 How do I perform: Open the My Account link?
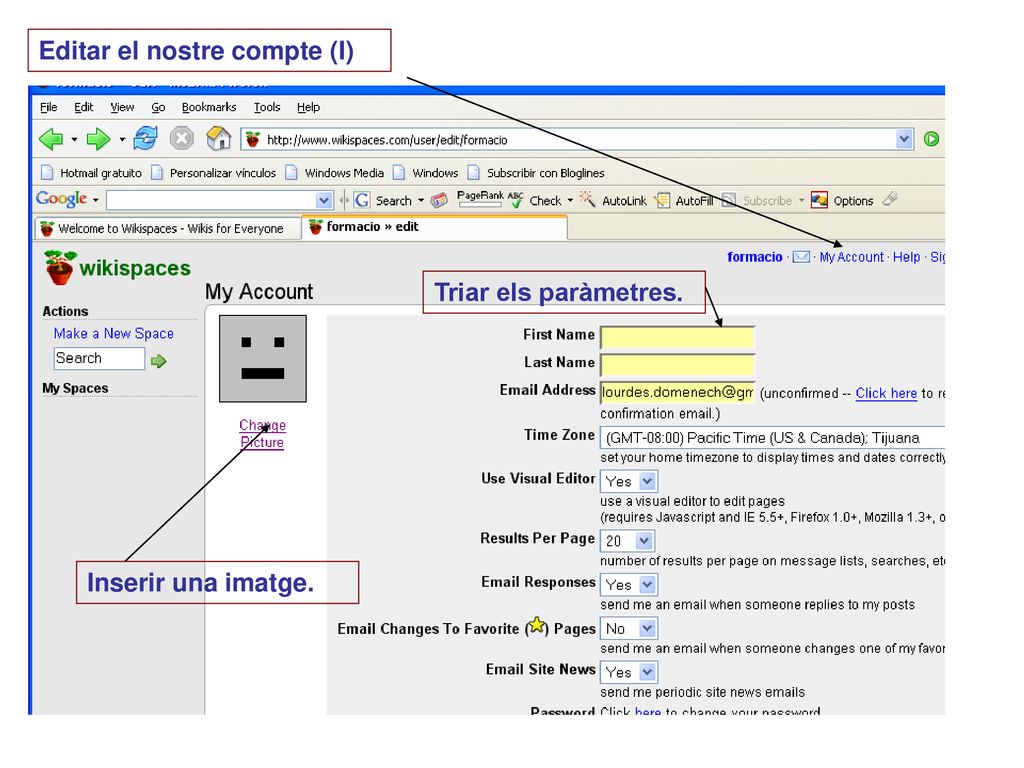click(x=851, y=257)
